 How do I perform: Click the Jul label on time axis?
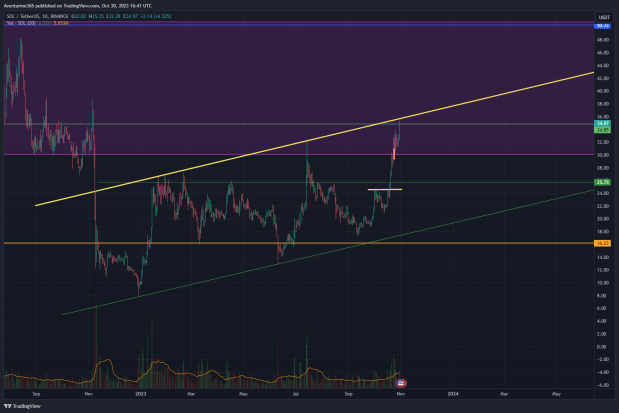coord(296,394)
